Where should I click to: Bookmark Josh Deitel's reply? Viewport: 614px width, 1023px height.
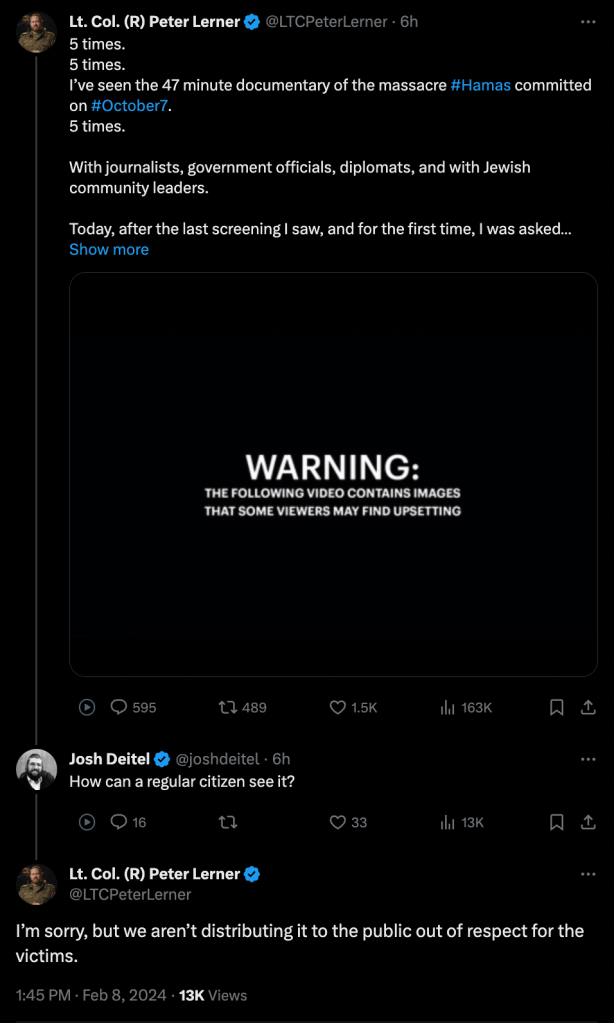tap(557, 822)
